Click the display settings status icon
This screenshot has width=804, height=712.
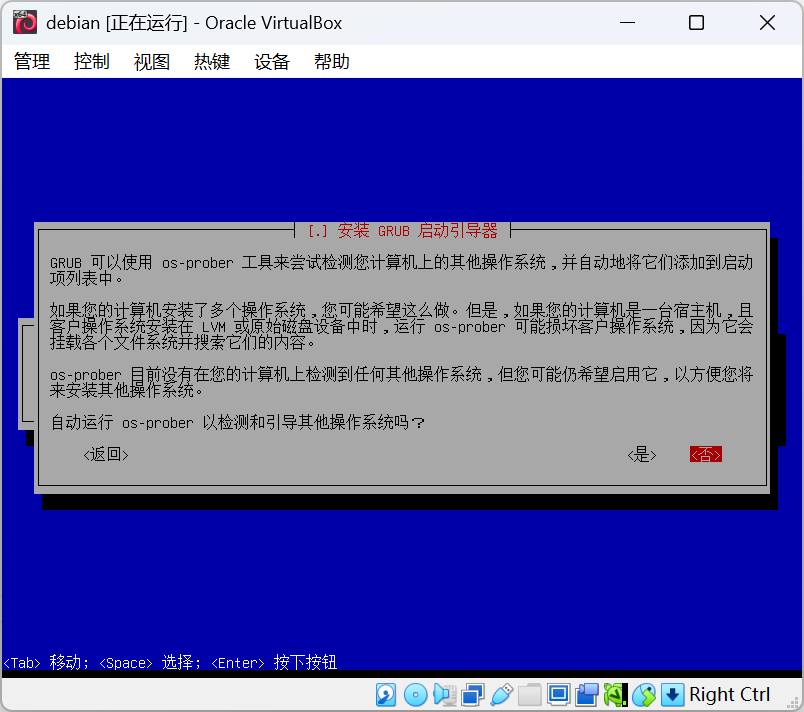click(x=558, y=695)
